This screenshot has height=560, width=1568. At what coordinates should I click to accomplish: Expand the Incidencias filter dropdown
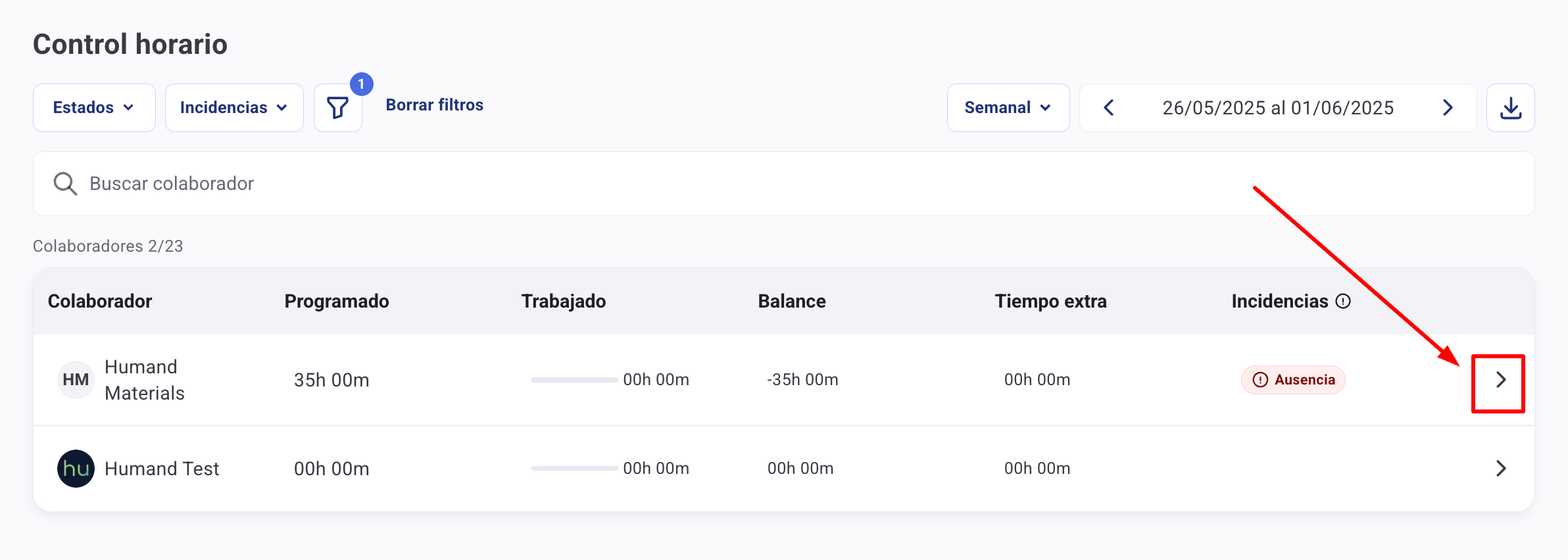[234, 108]
